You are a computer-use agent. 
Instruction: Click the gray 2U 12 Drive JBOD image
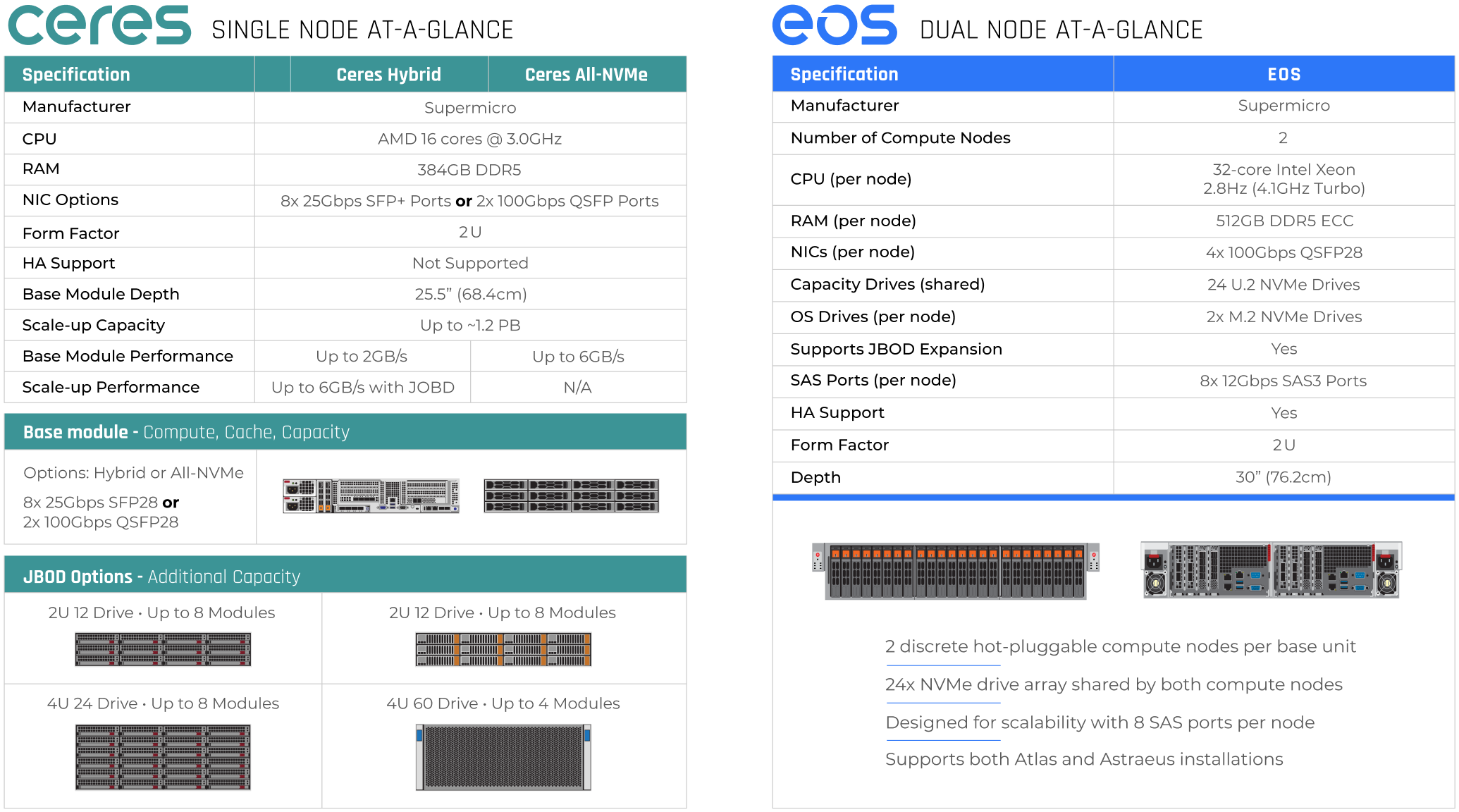pos(163,649)
